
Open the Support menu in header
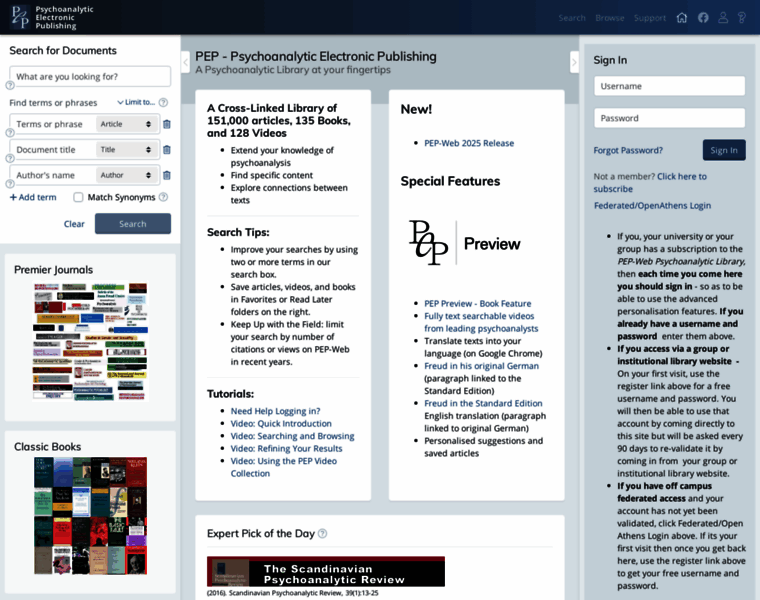650,18
